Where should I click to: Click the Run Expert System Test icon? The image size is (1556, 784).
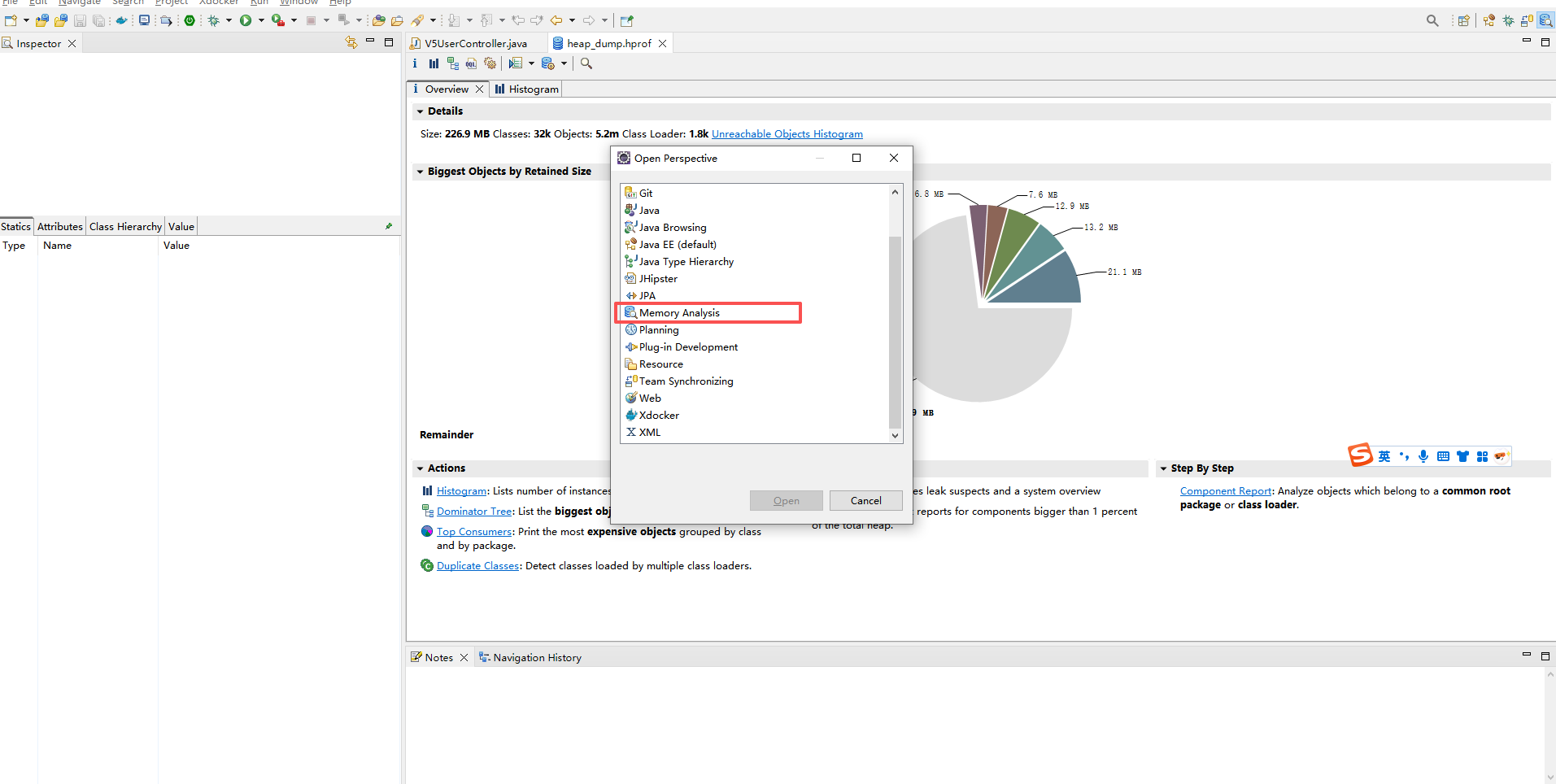click(x=515, y=63)
